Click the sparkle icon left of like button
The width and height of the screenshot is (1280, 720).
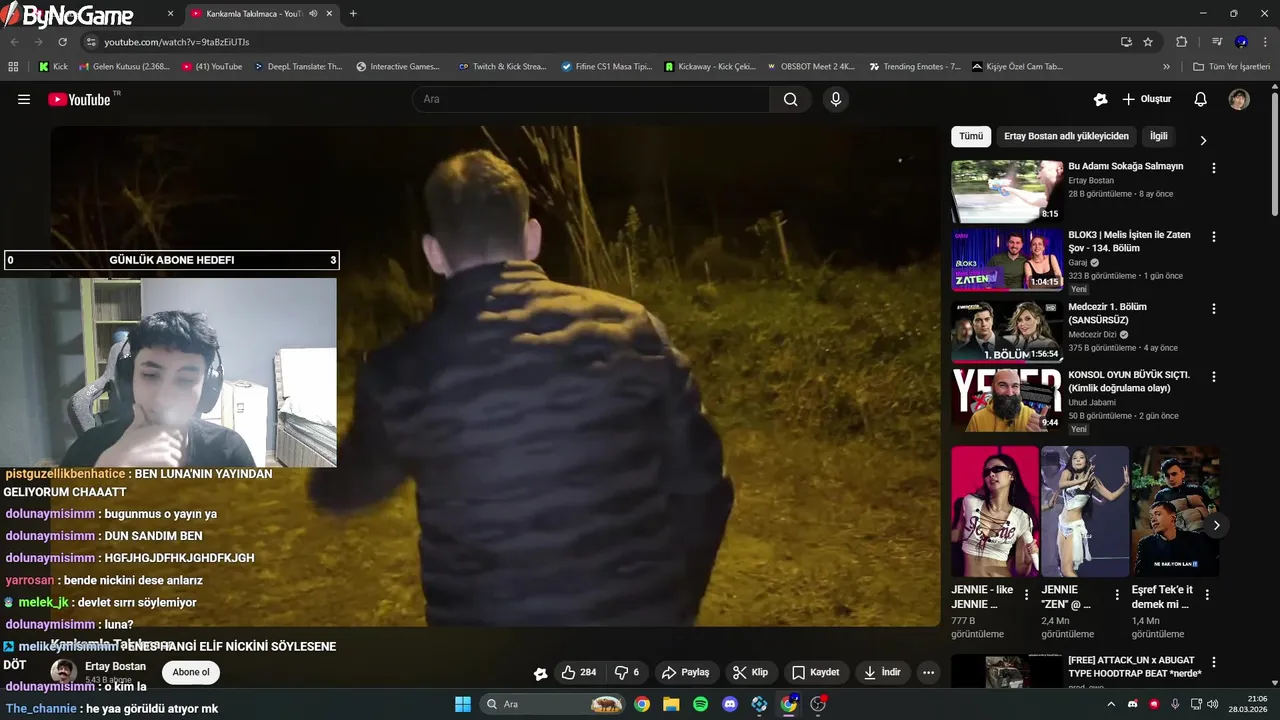pos(541,673)
